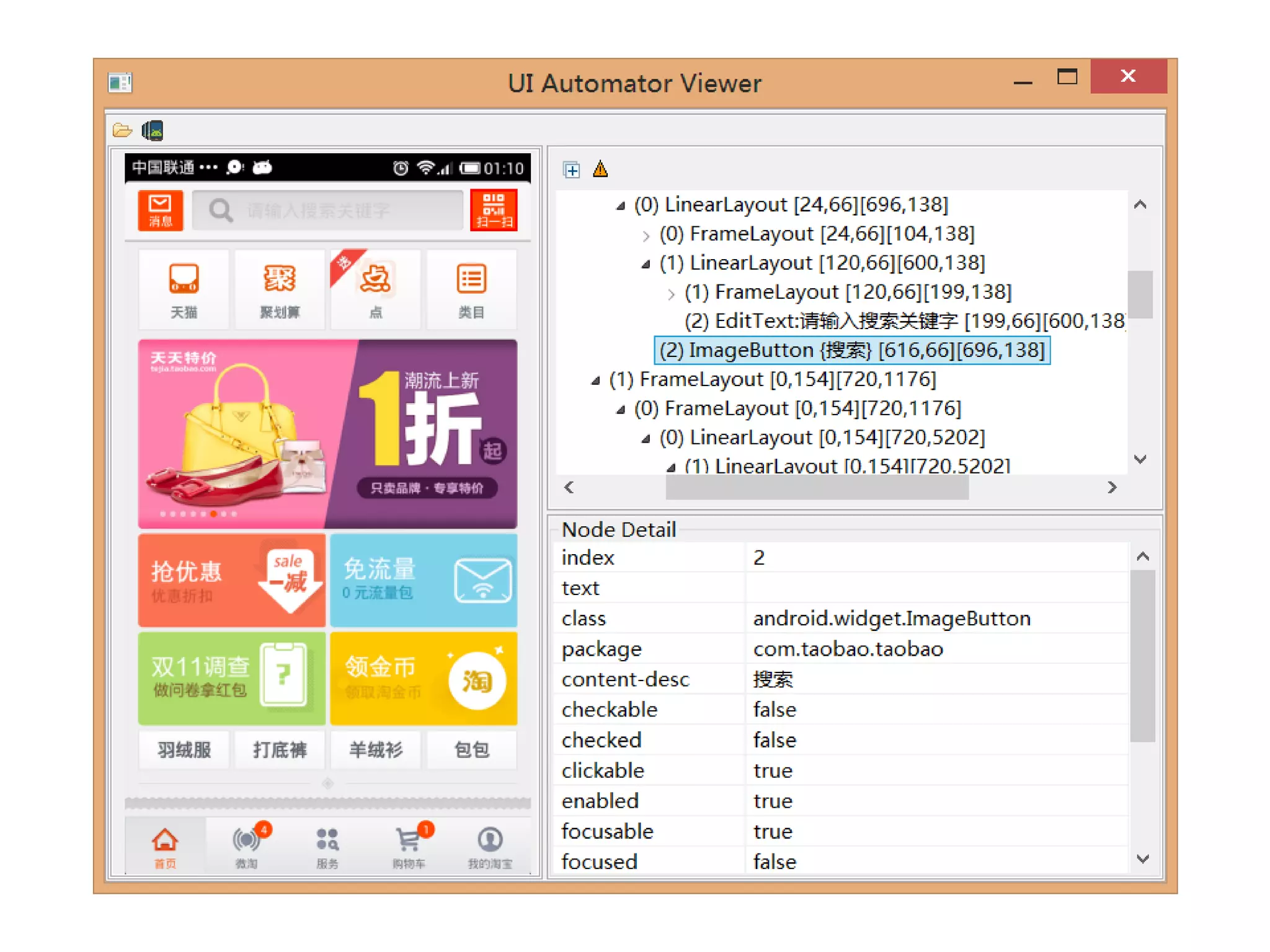This screenshot has width=1270, height=952.
Task: Tap the red QR scan icon
Action: (494, 210)
